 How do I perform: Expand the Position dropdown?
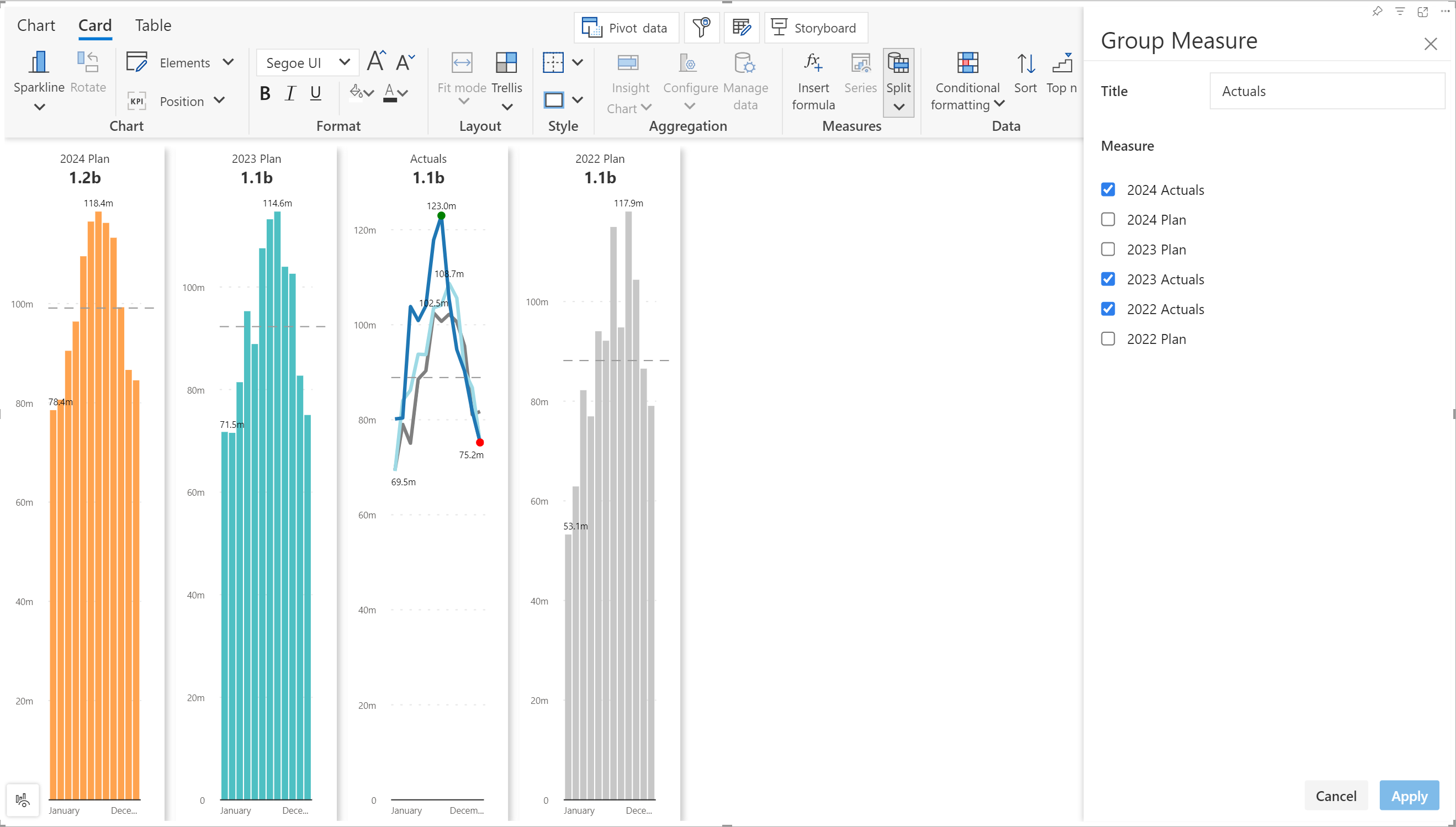219,101
